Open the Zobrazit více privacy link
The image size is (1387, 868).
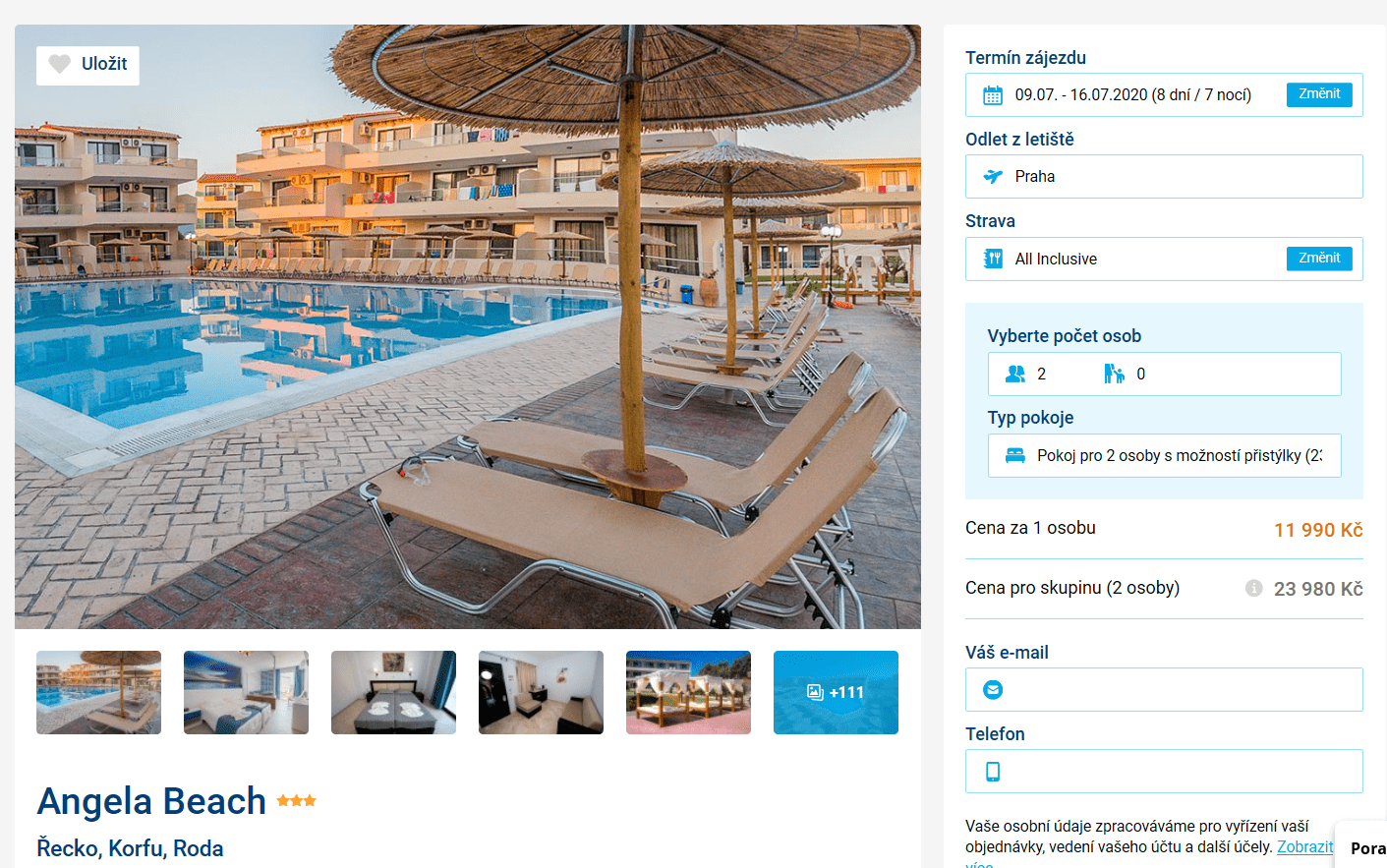(1304, 847)
